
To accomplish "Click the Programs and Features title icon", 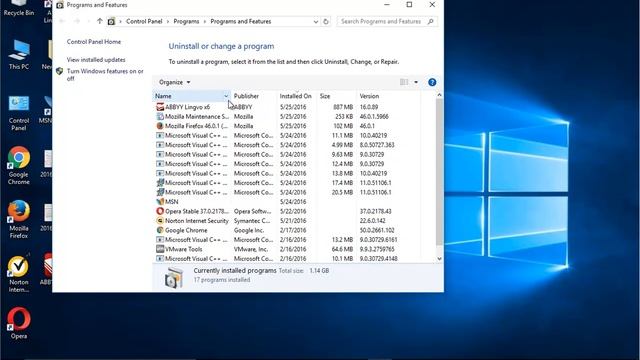I will click(60, 5).
